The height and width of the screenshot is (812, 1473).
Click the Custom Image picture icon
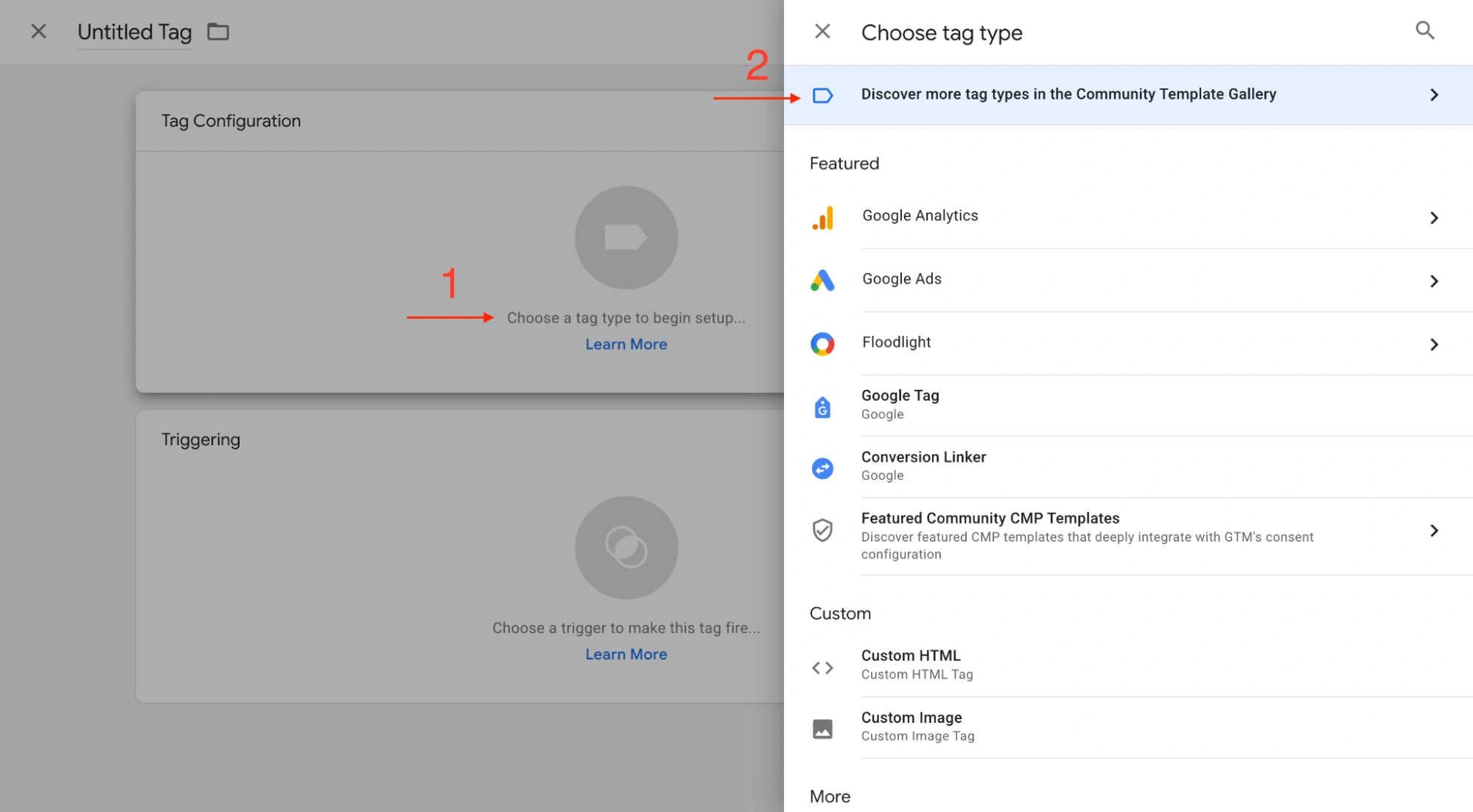click(x=822, y=729)
